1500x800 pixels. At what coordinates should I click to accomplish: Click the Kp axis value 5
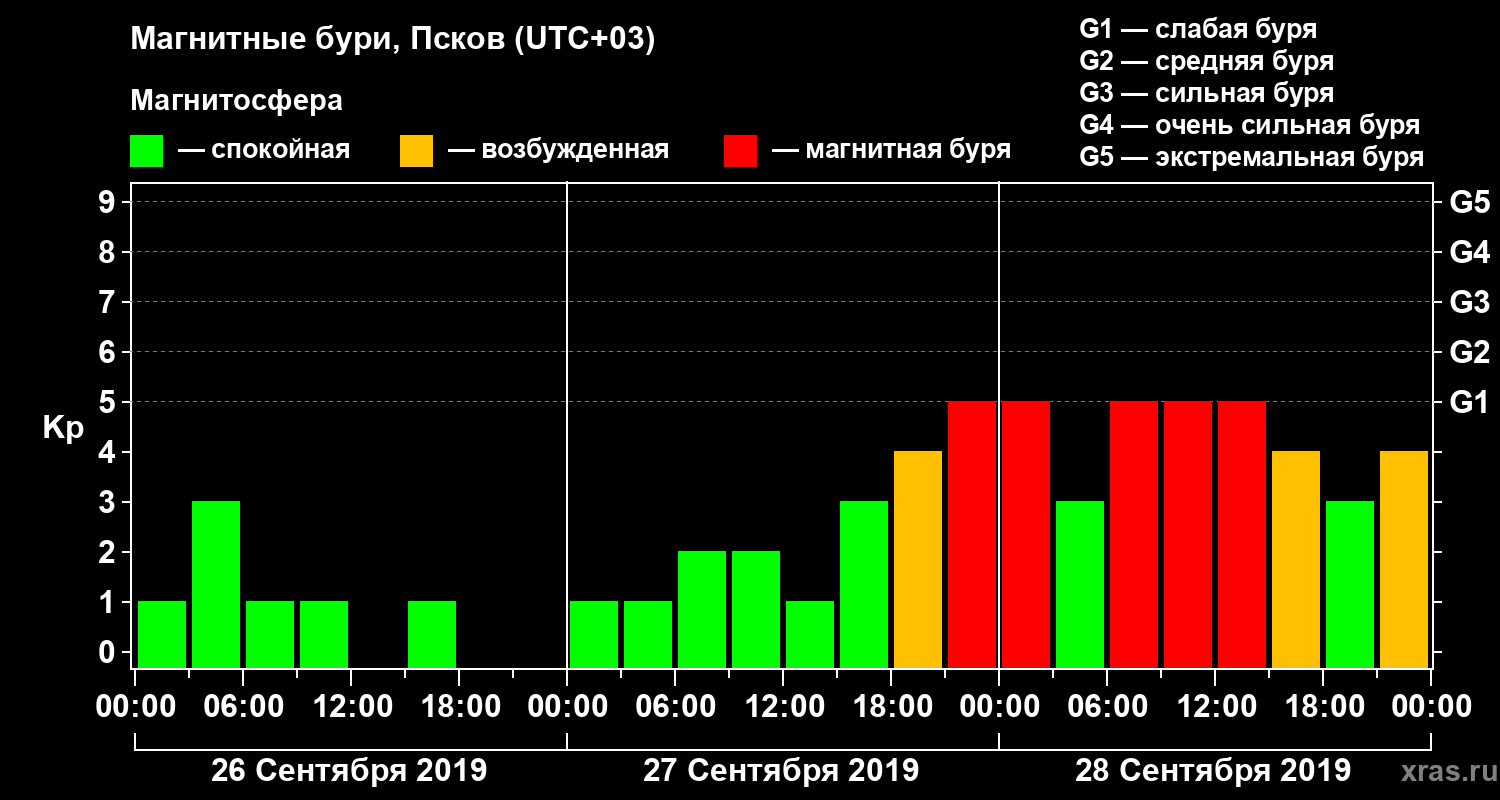109,403
